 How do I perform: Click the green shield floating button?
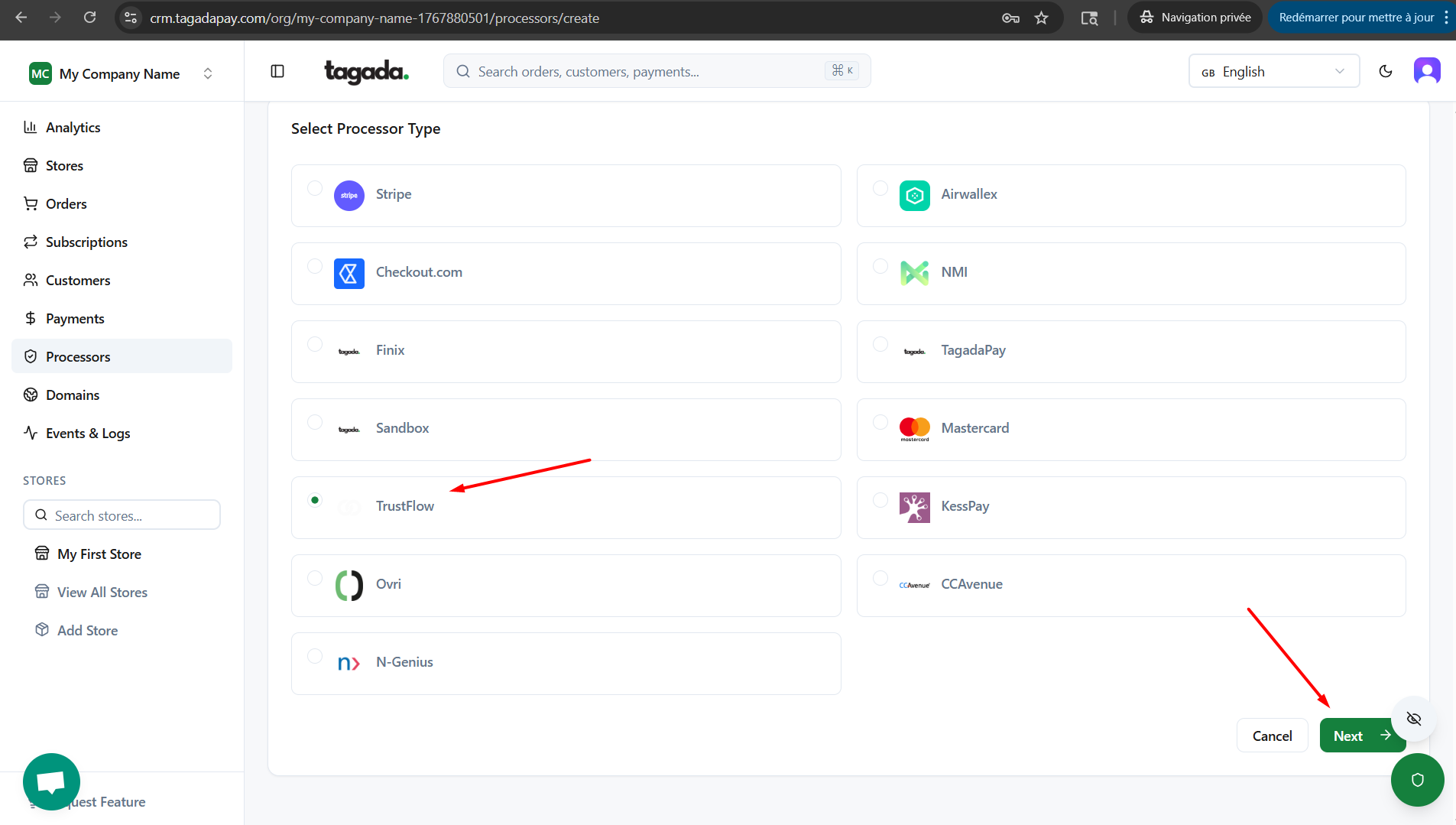[1417, 779]
